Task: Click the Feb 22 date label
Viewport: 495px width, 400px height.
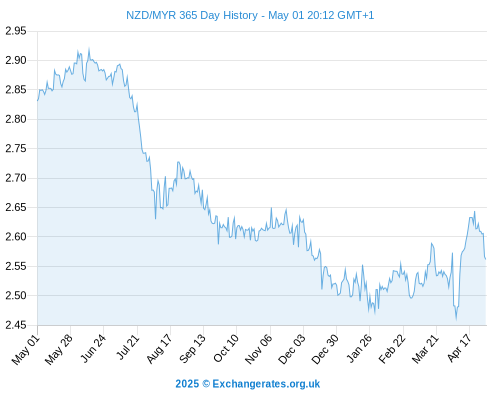Action: click(392, 349)
